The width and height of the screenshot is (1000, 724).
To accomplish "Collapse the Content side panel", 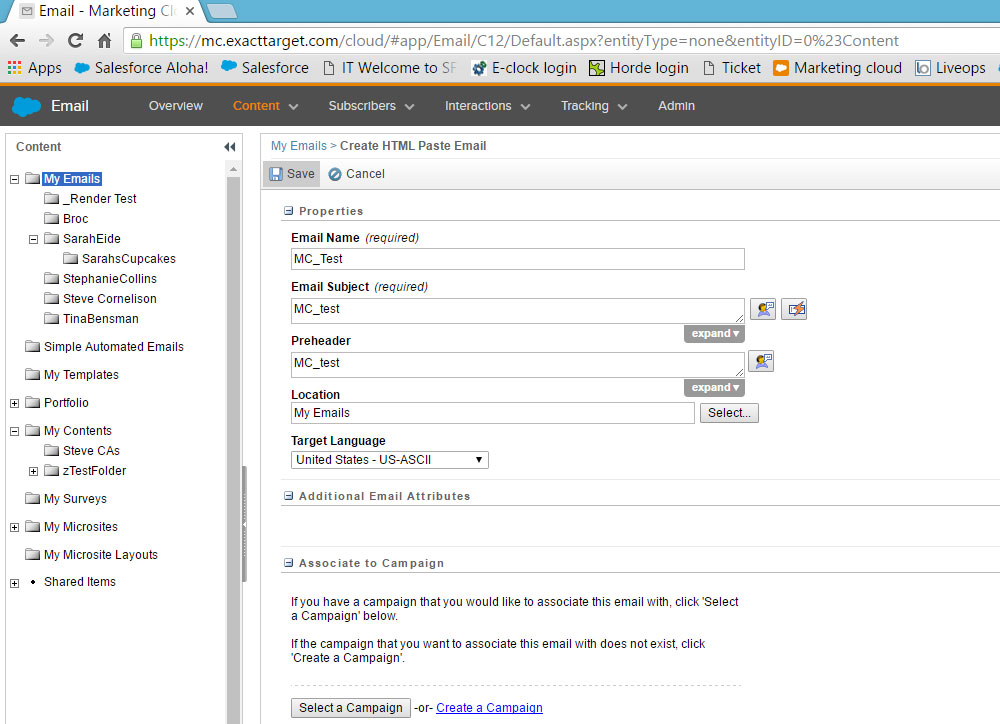I will [x=230, y=147].
